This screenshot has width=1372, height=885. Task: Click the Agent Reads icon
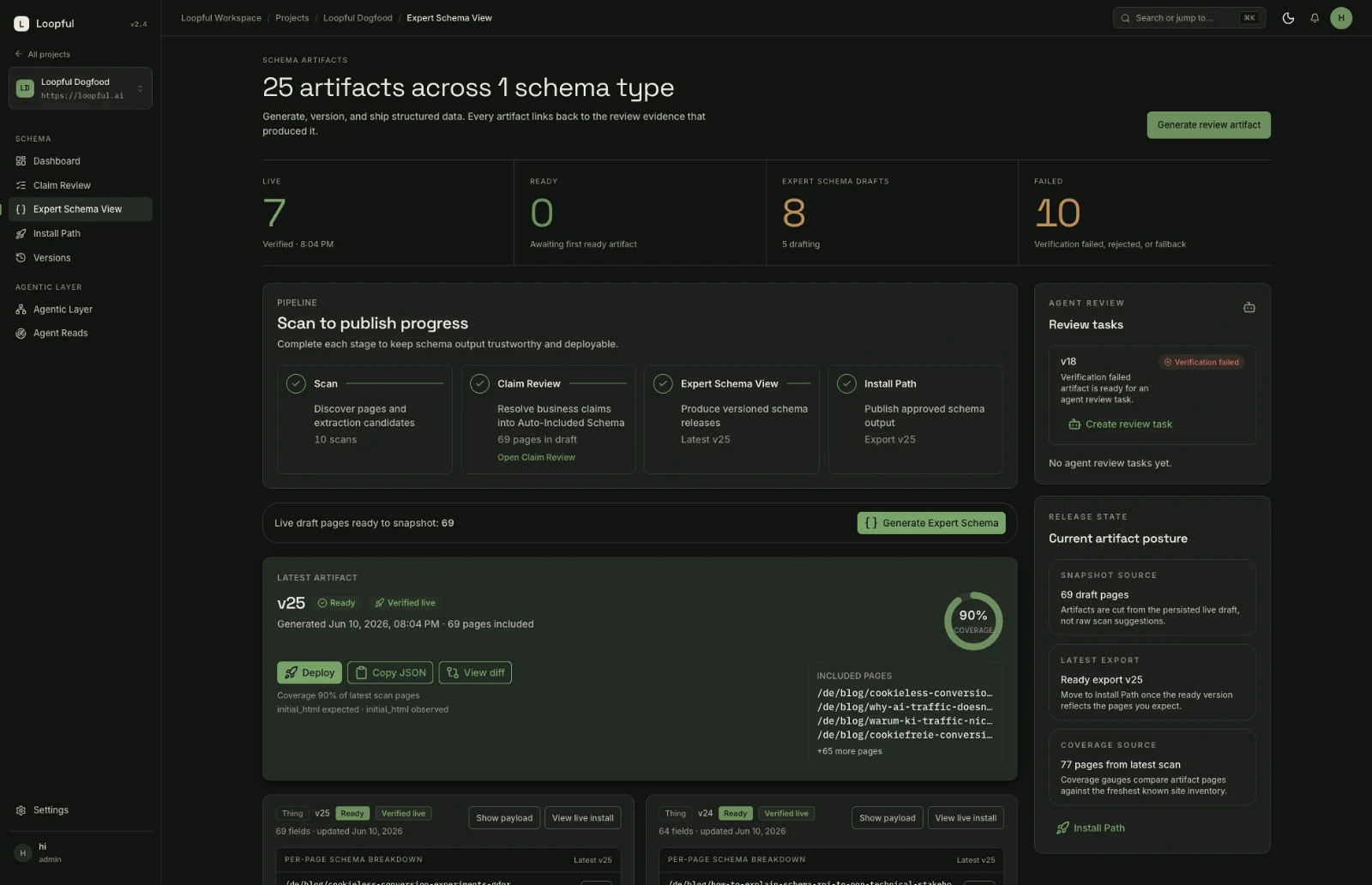(x=21, y=334)
